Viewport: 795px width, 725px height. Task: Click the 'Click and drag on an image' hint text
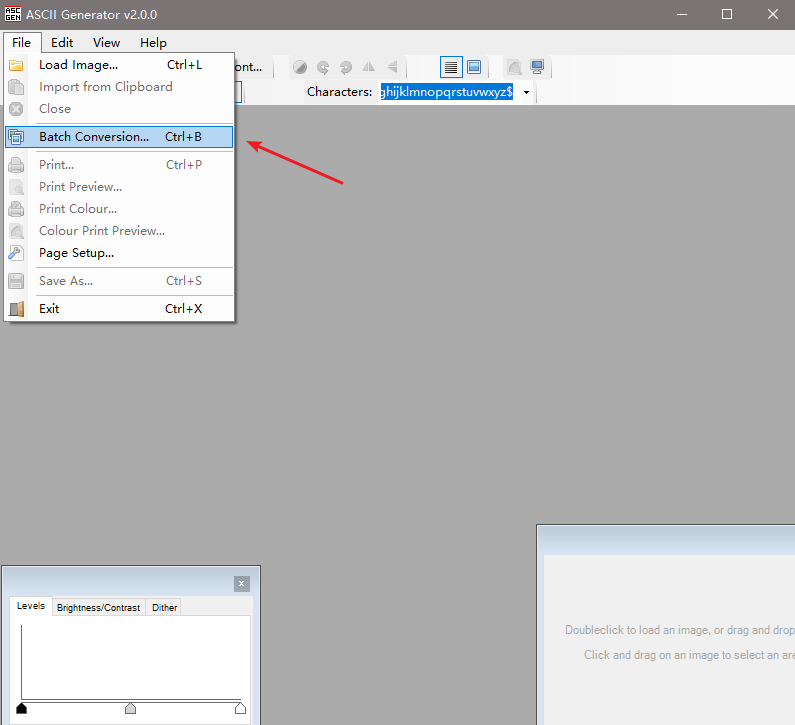pyautogui.click(x=689, y=655)
